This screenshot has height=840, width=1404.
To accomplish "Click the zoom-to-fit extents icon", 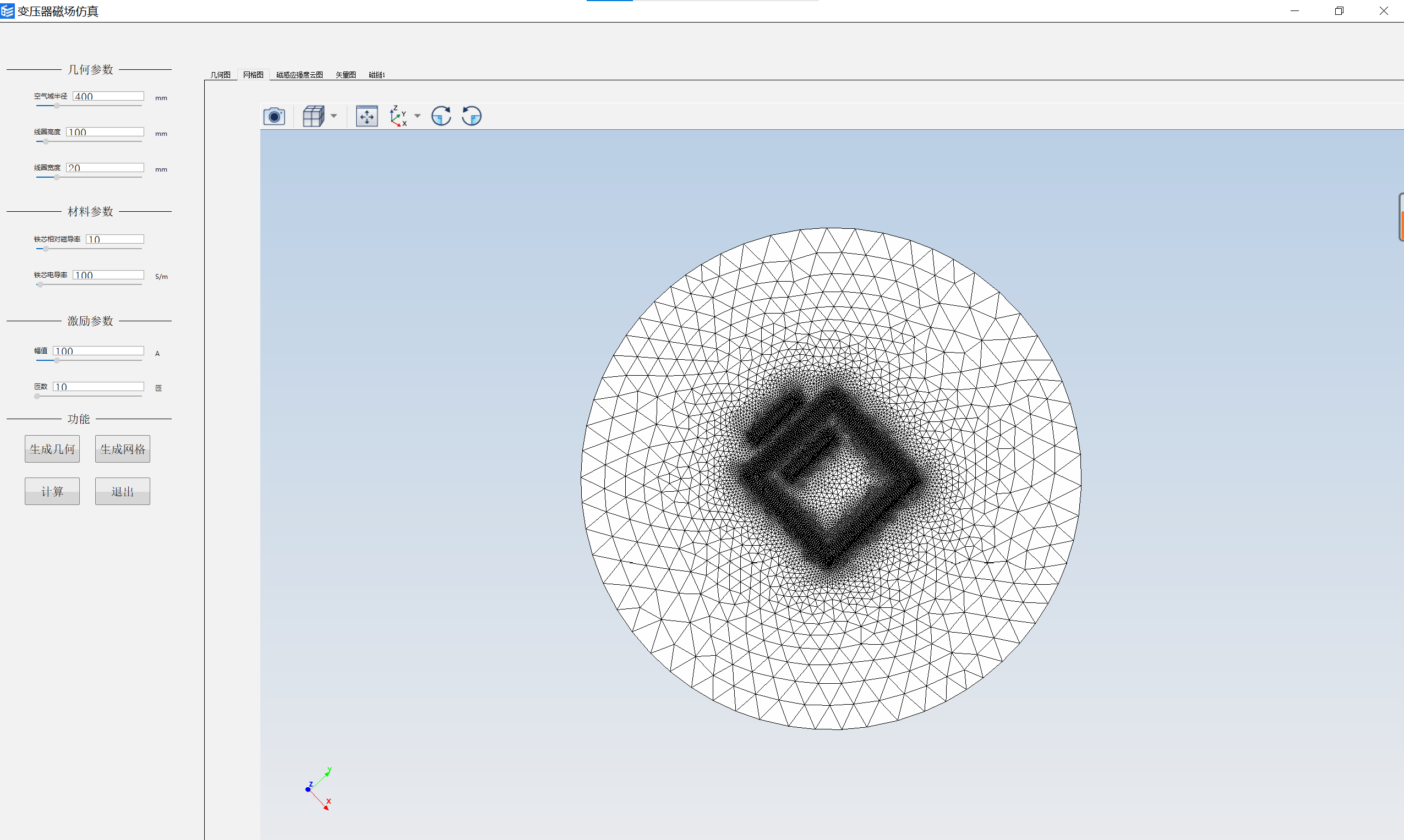I will (367, 117).
